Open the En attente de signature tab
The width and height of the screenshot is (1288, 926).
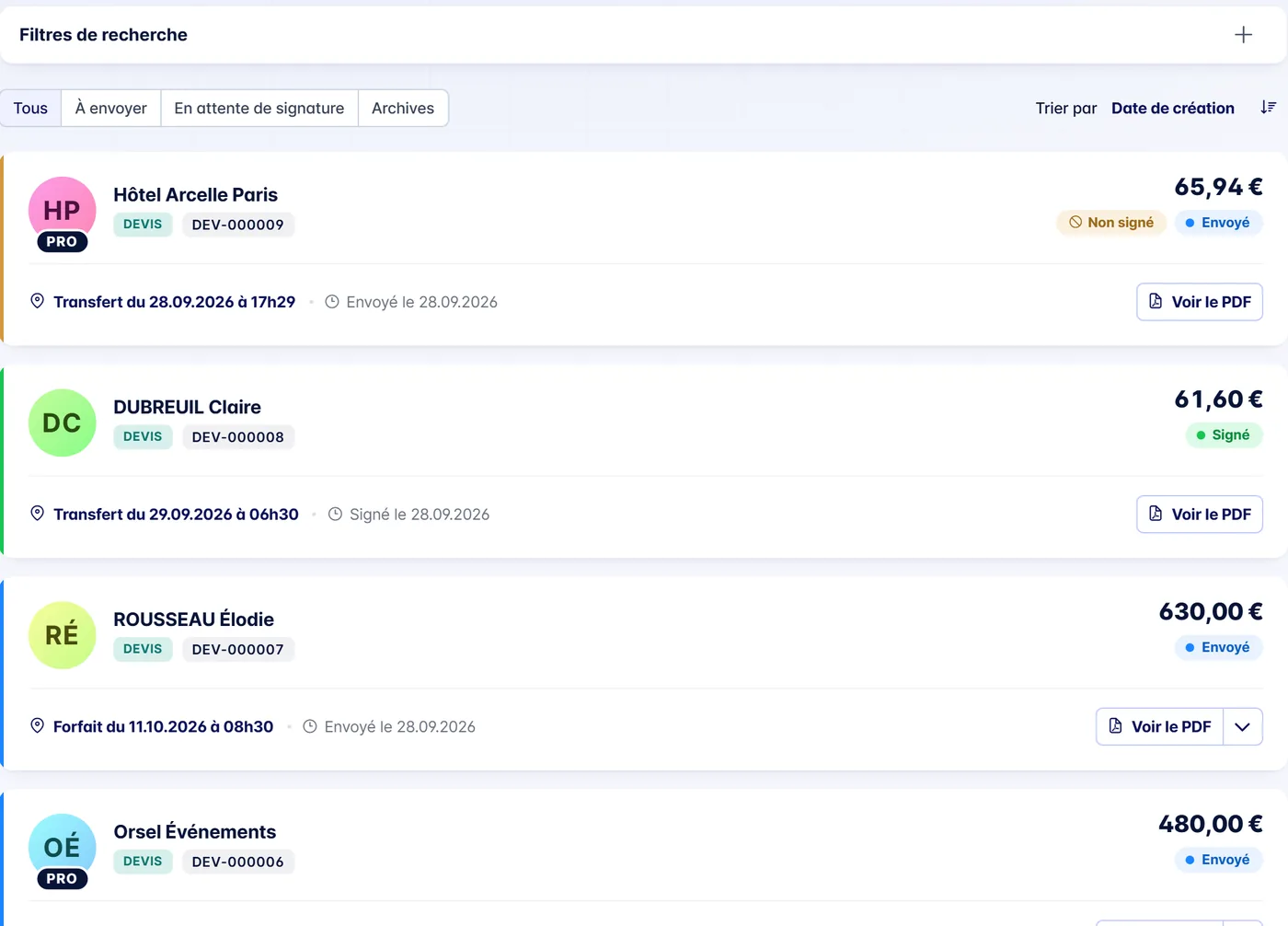[x=259, y=108]
